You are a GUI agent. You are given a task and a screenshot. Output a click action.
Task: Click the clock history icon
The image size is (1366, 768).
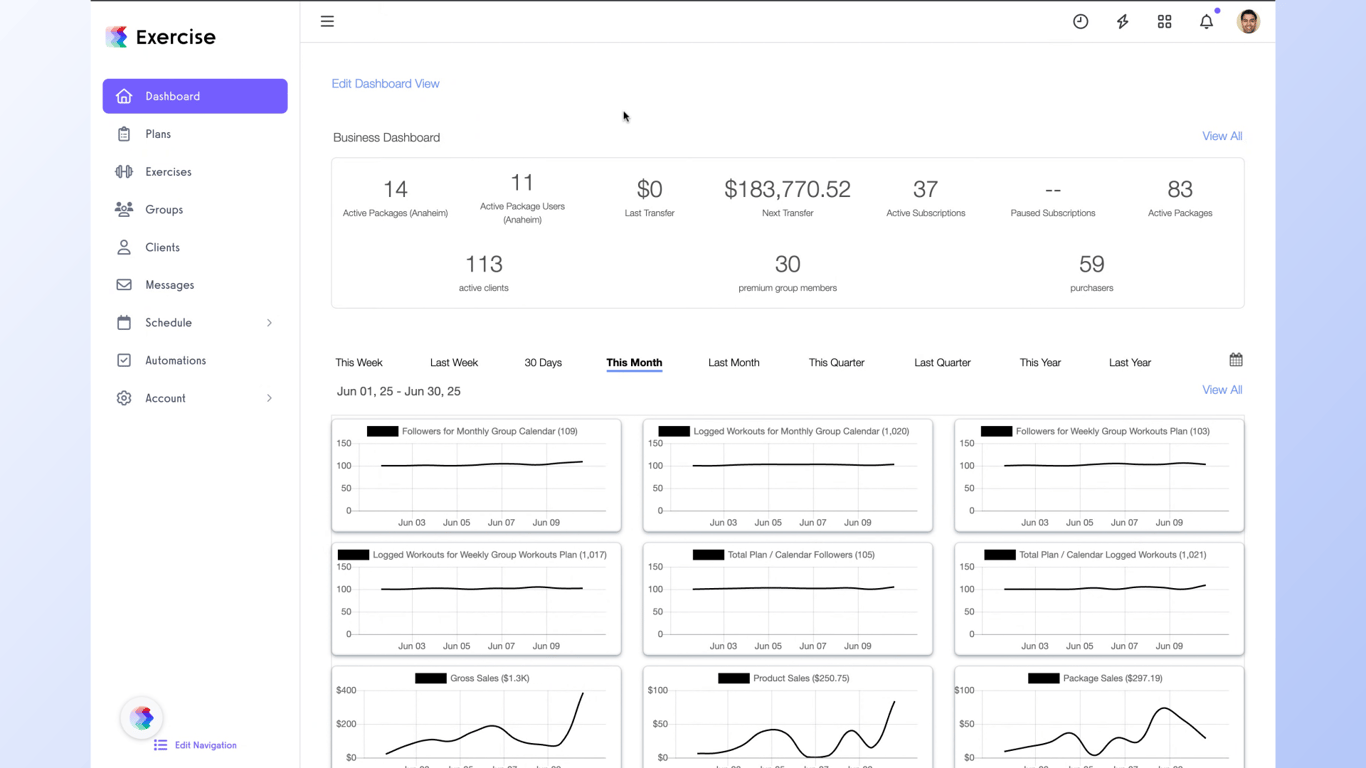coord(1080,21)
